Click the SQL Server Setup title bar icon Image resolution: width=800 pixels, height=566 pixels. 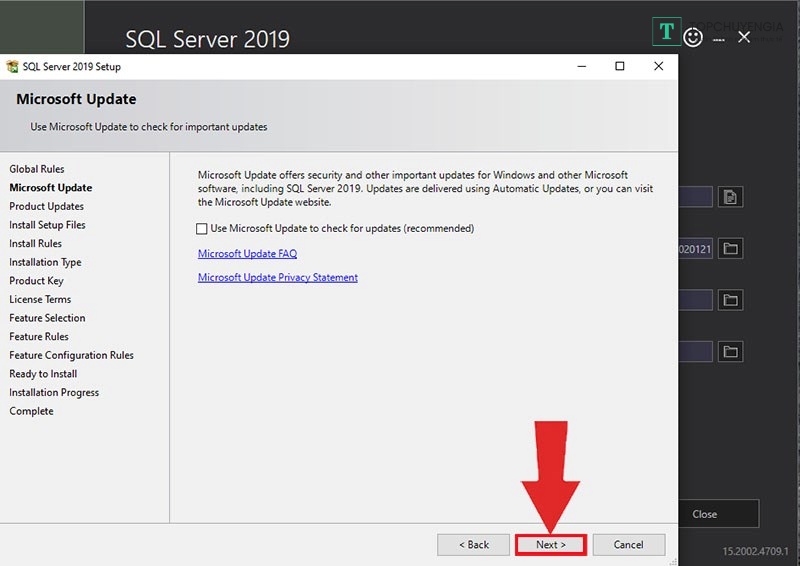pos(12,67)
